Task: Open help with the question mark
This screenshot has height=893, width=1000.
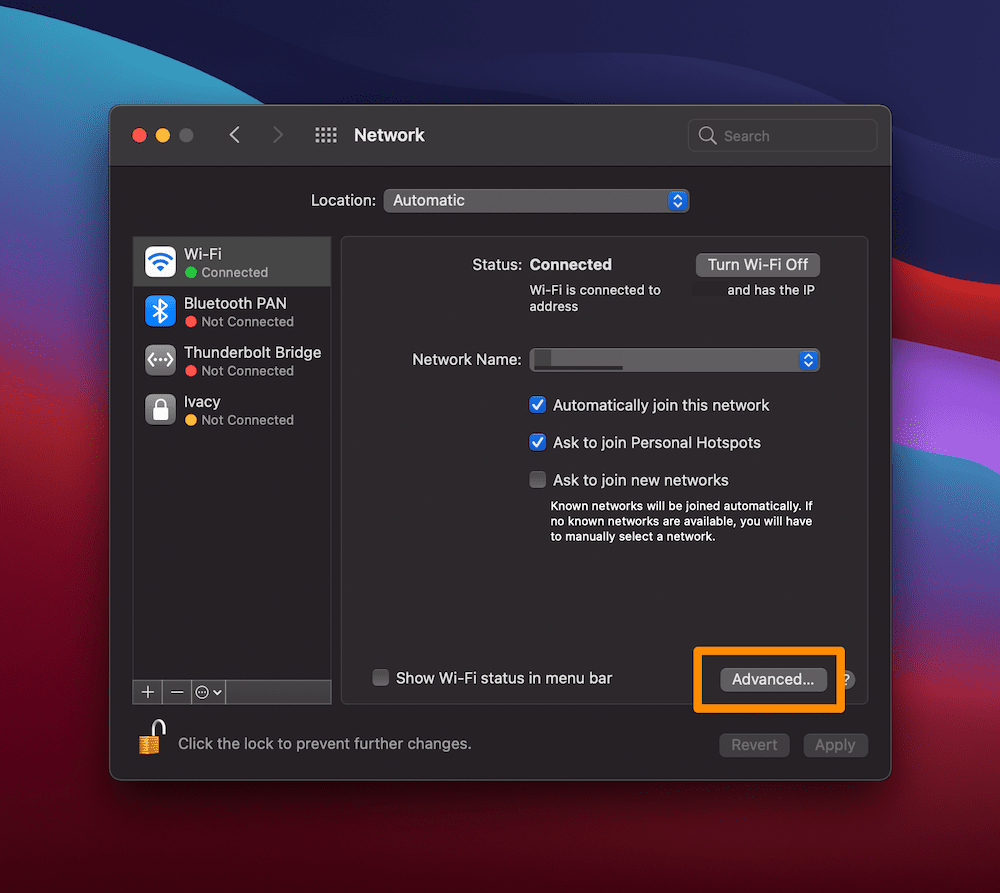Action: 846,679
